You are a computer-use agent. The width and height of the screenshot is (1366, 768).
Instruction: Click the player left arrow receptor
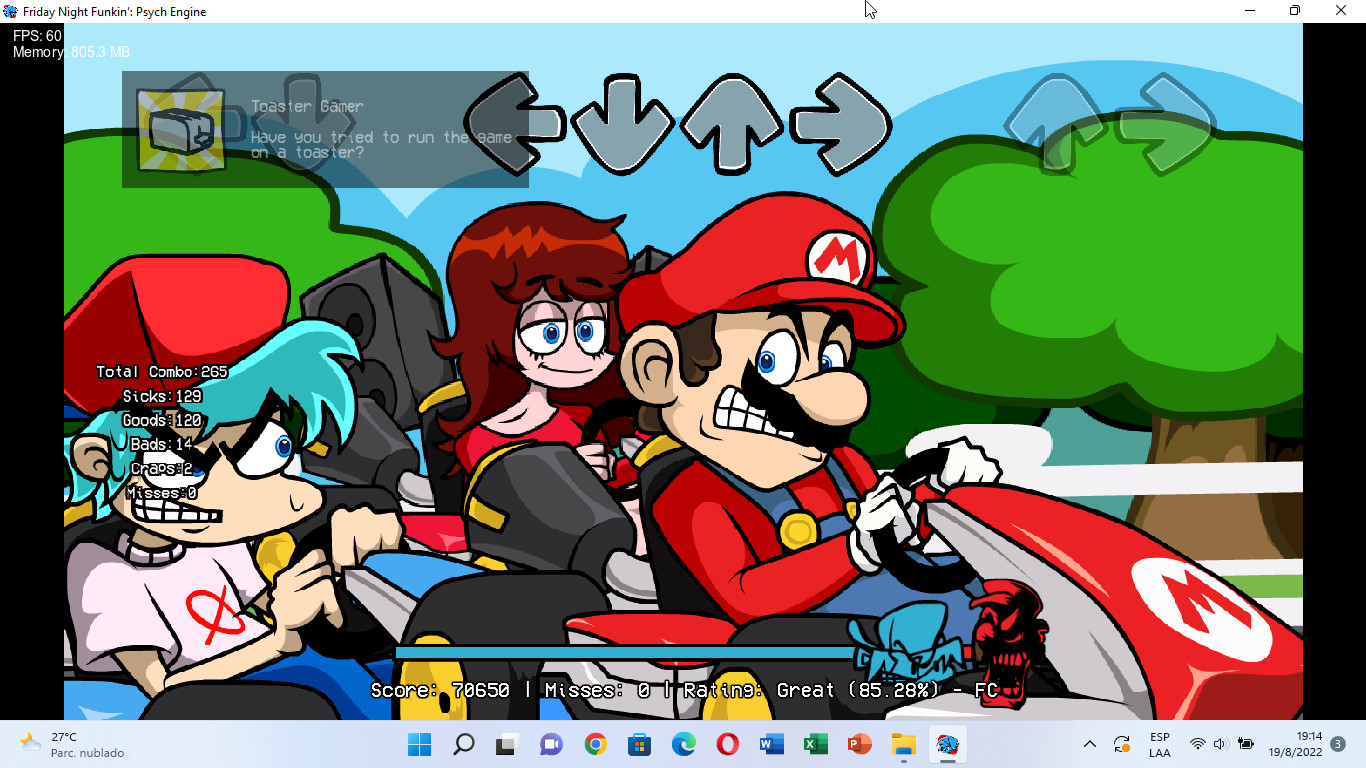[x=514, y=123]
